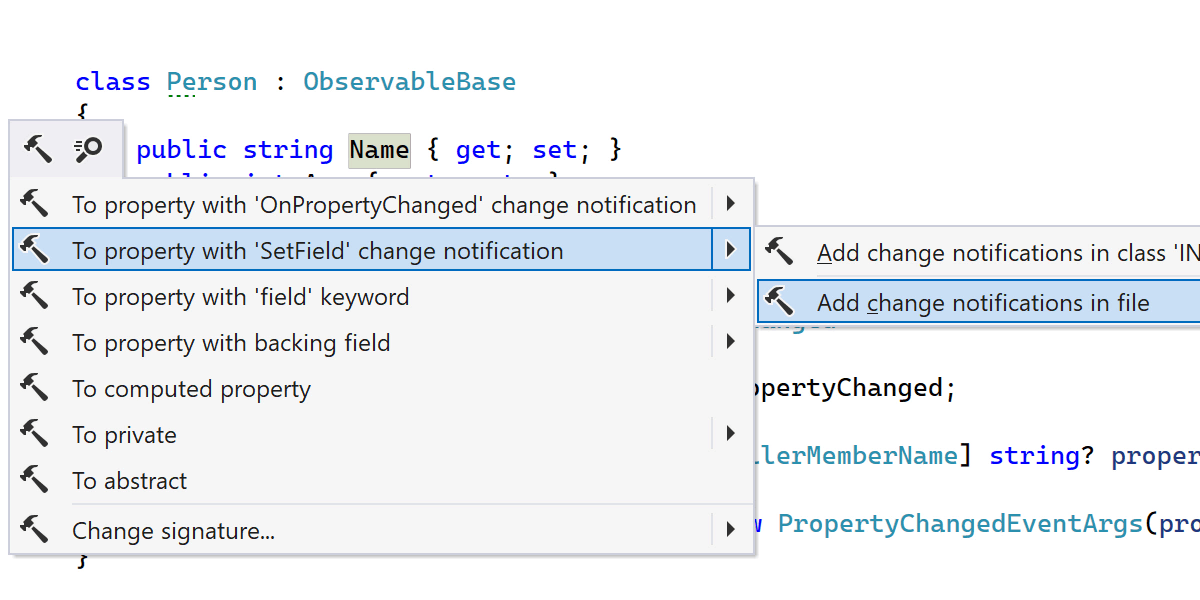Click the hammer quick actions icon
This screenshot has width=1200, height=600.
click(x=38, y=150)
